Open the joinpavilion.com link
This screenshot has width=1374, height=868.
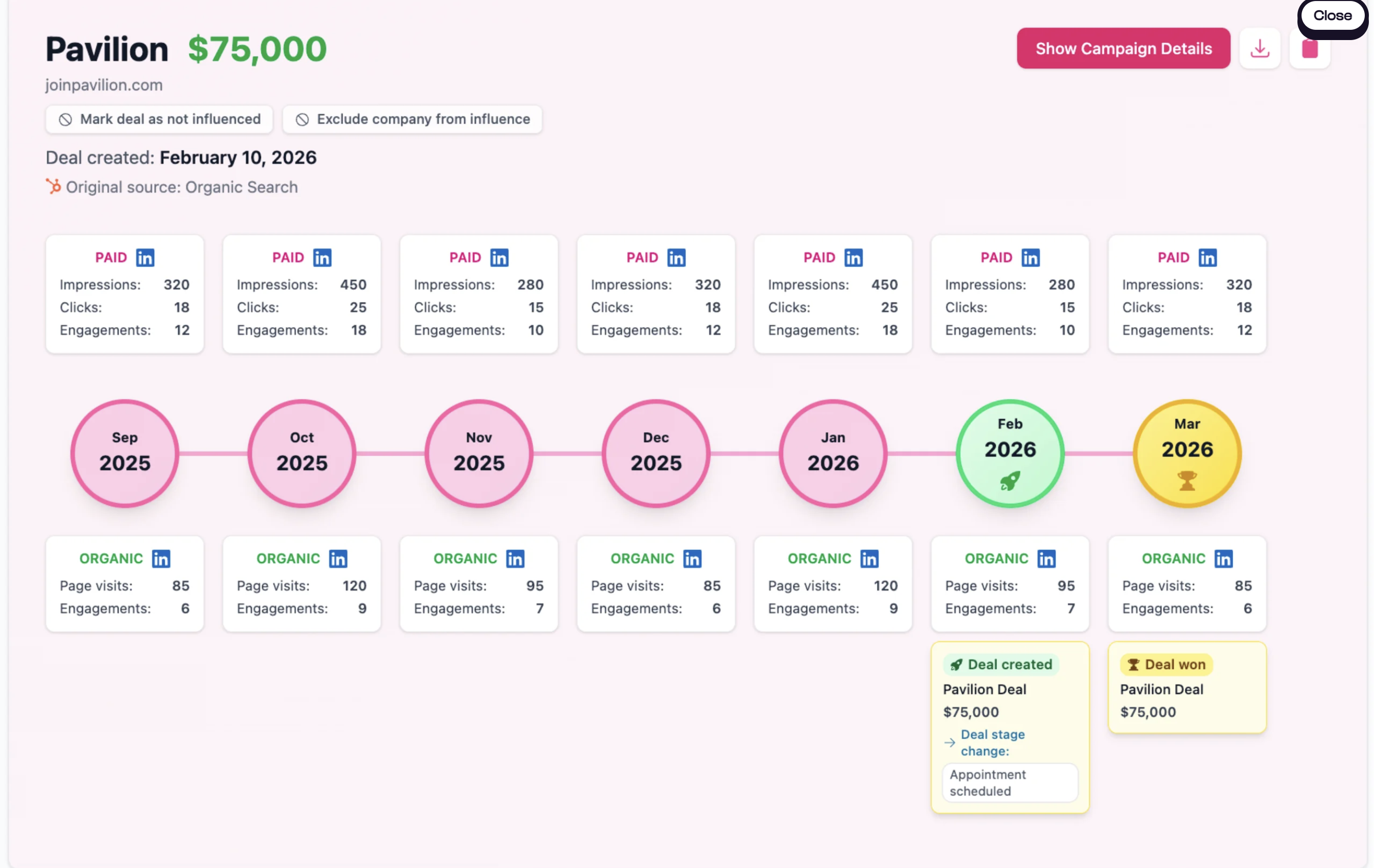(104, 85)
